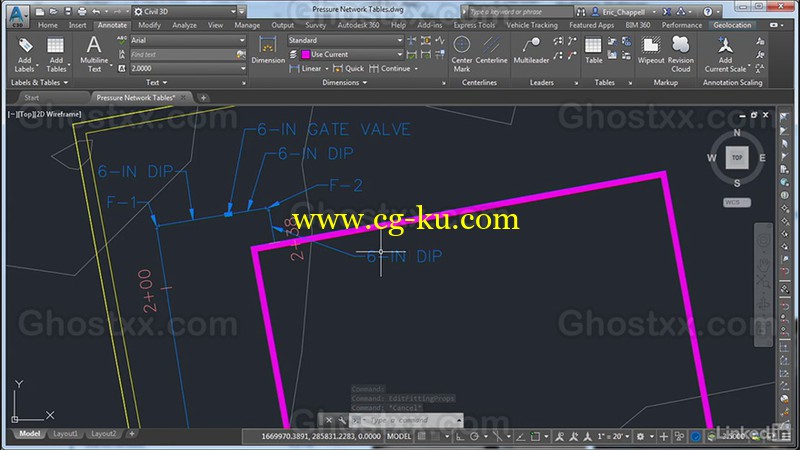Image resolution: width=800 pixels, height=450 pixels.
Task: Click the new file tab plus button
Action: click(x=203, y=97)
